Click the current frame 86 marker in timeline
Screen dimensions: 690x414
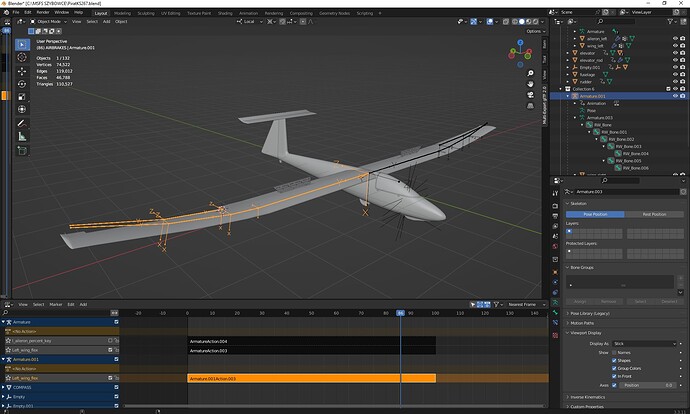(400, 313)
